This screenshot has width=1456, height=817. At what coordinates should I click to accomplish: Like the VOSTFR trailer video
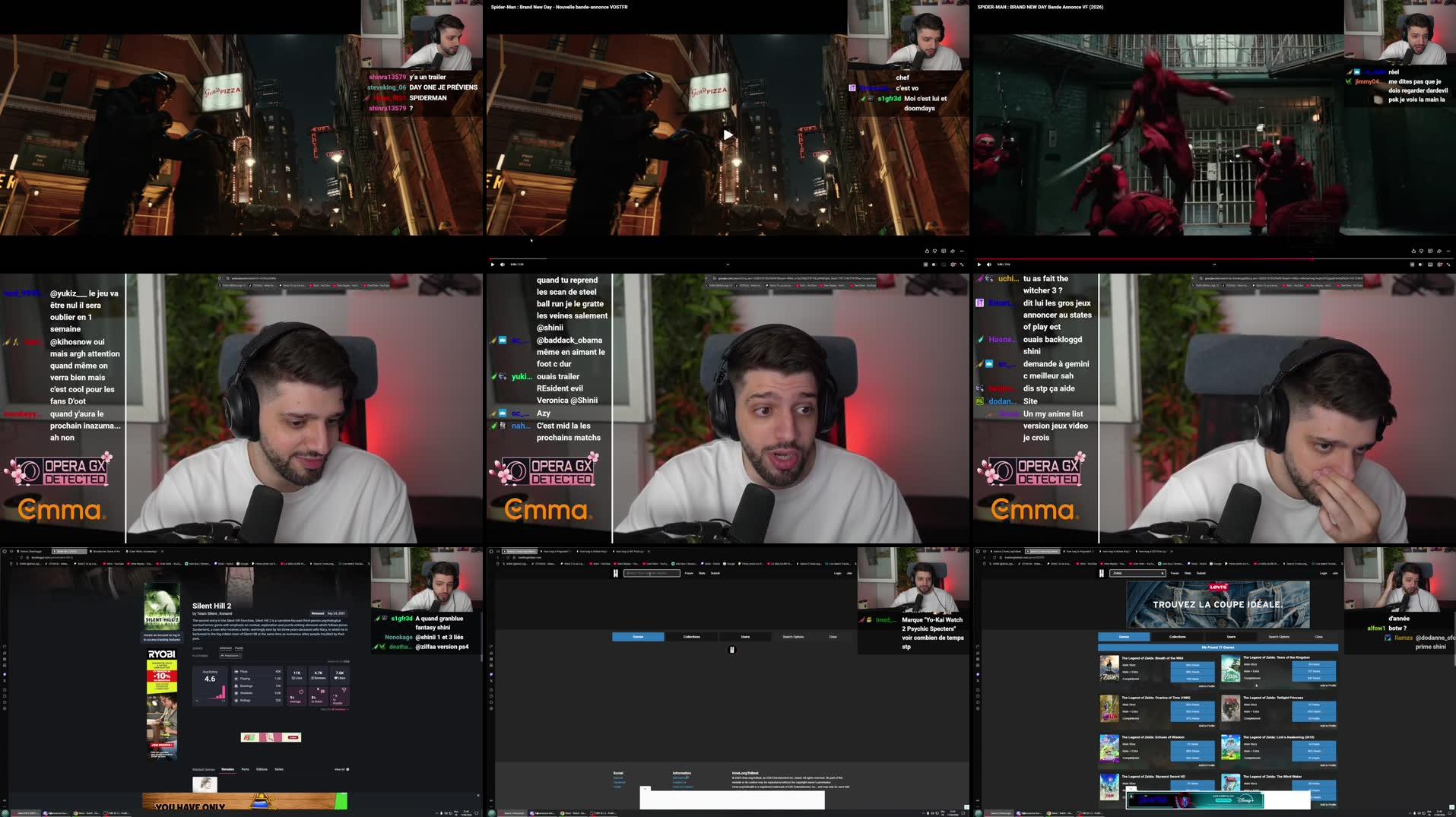click(x=927, y=251)
